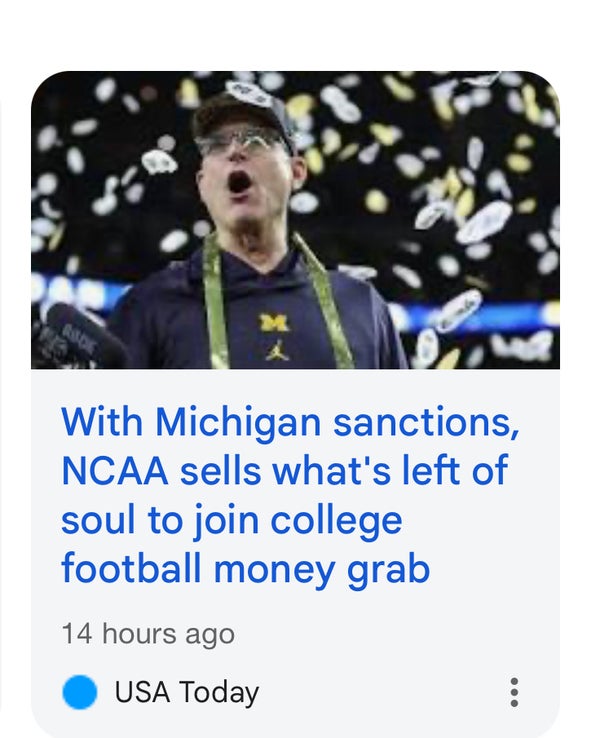This screenshot has height=738, width=600.
Task: Click the "With Michigan sanctions," headline line
Action: click(290, 422)
